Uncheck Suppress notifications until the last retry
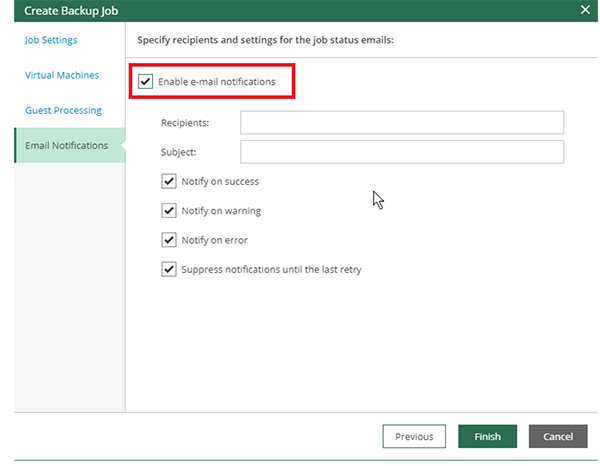Image resolution: width=600 pixels, height=466 pixels. coord(169,269)
